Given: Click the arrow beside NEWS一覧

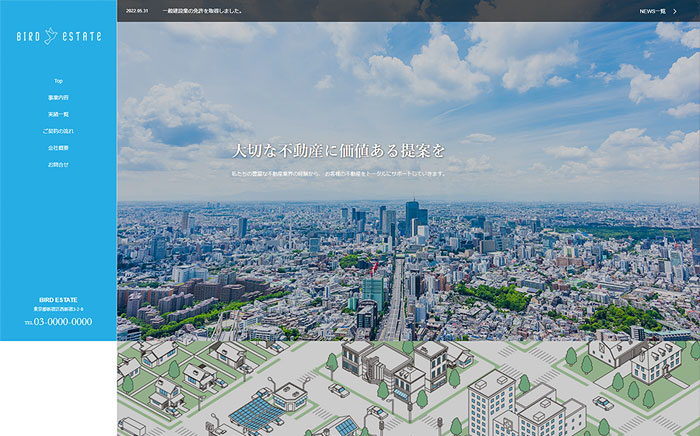Looking at the screenshot, I should (x=688, y=11).
